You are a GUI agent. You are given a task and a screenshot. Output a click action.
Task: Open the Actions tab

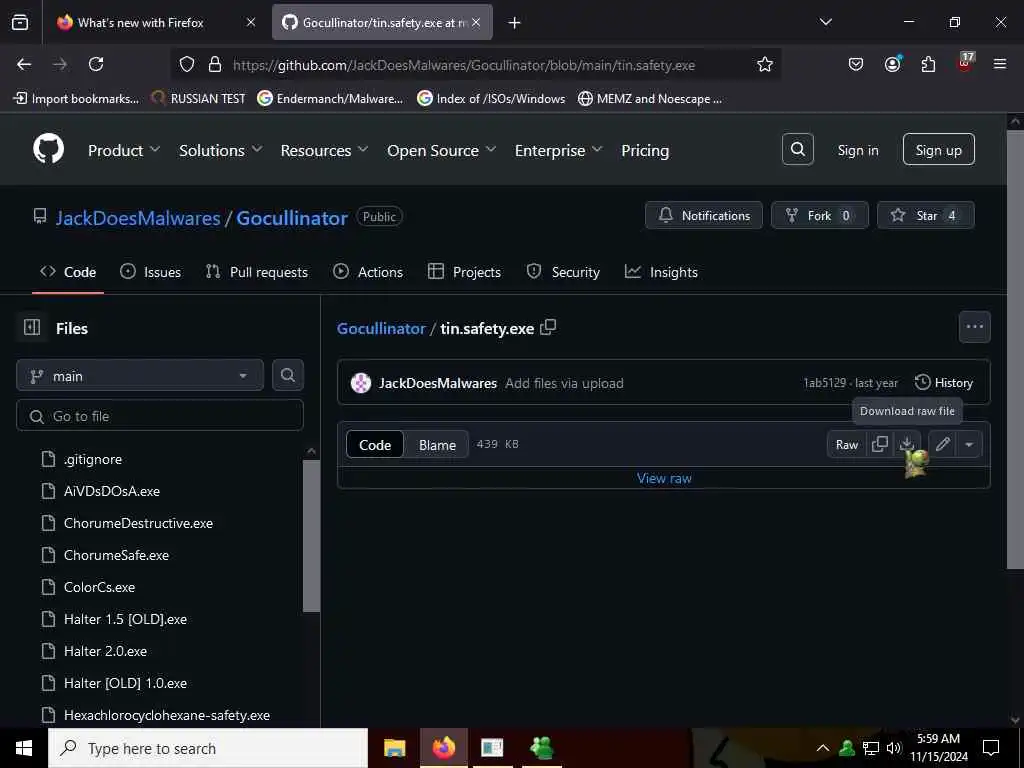coord(368,272)
